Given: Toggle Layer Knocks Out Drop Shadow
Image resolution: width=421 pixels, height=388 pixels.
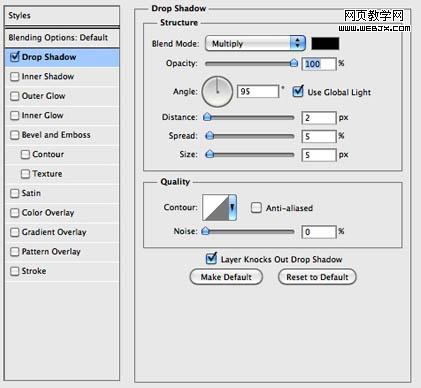Looking at the screenshot, I should pyautogui.click(x=211, y=259).
